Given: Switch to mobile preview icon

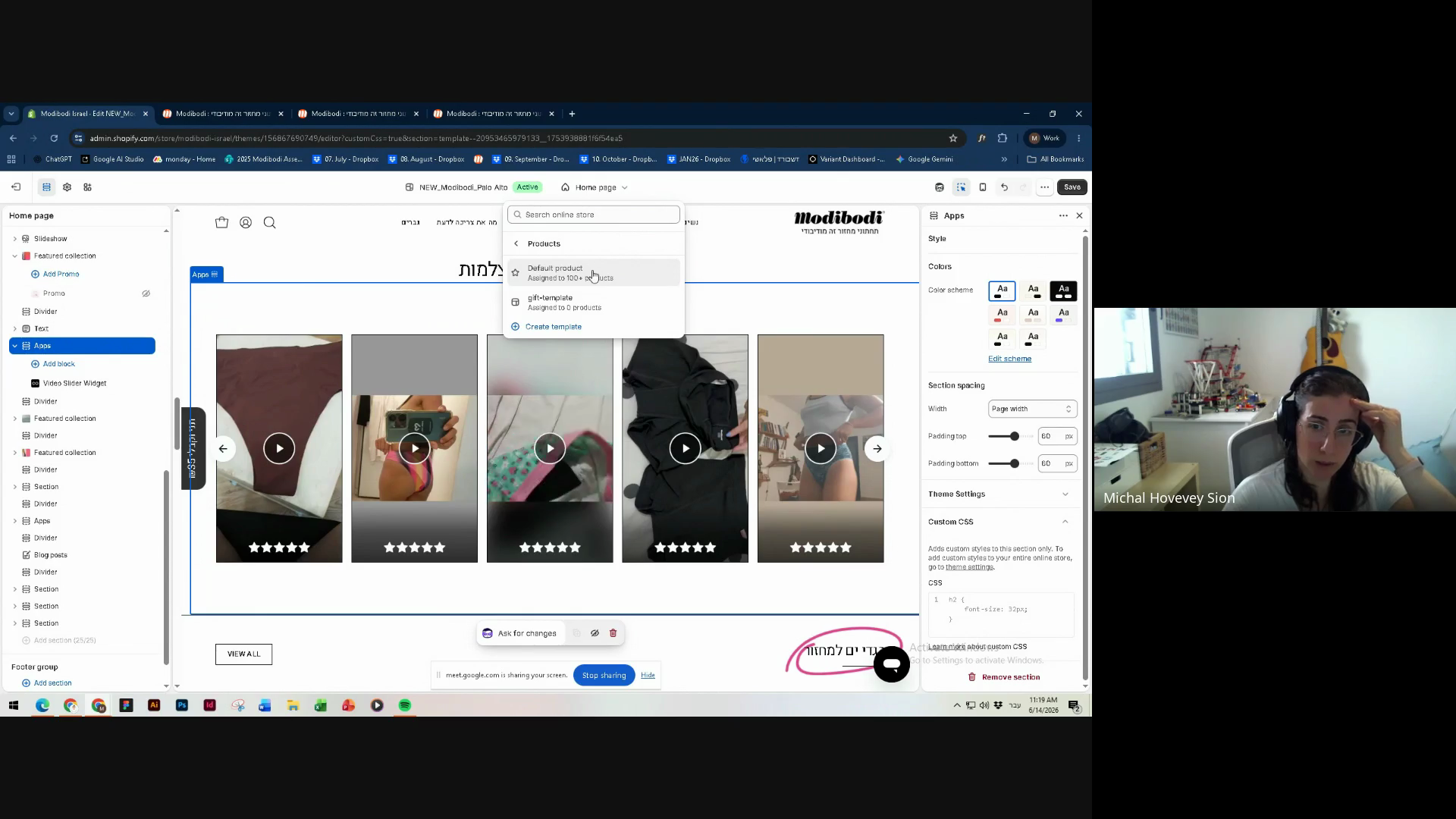Looking at the screenshot, I should (x=983, y=187).
